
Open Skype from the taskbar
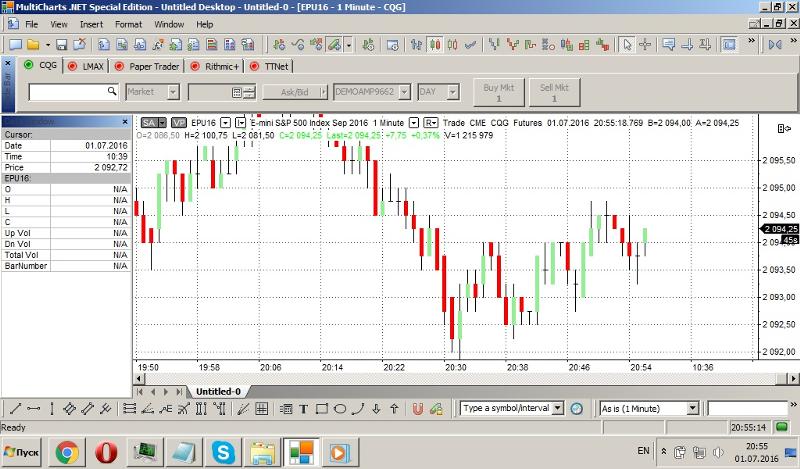click(x=222, y=453)
